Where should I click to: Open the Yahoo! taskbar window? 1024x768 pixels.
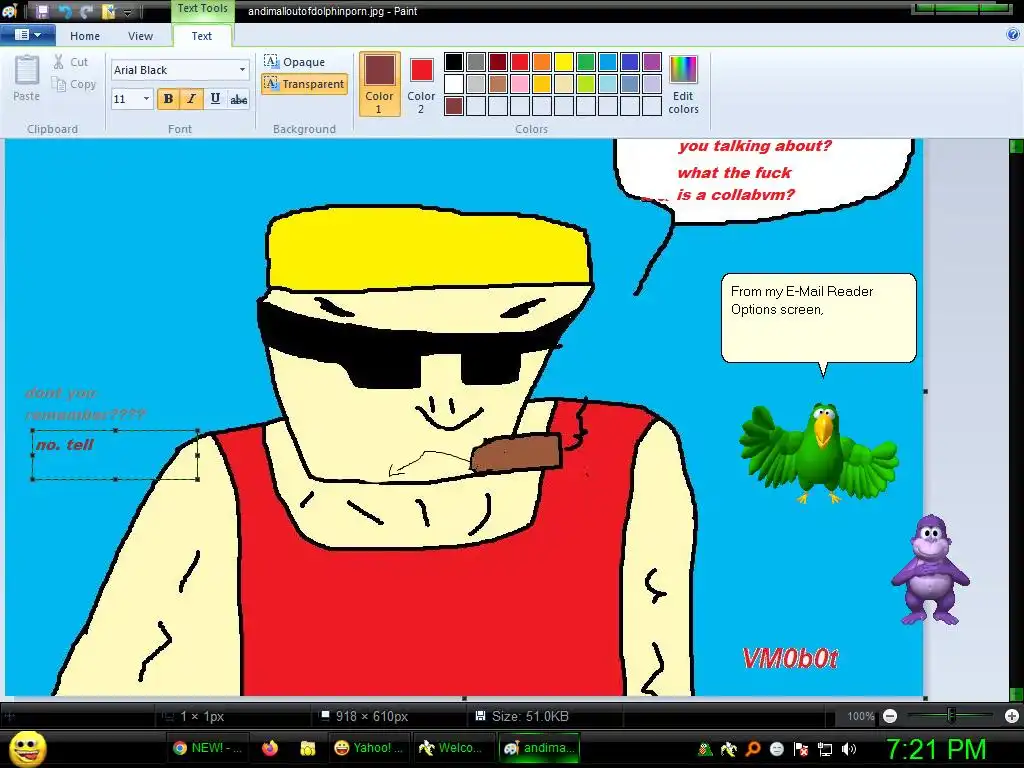pyautogui.click(x=368, y=748)
